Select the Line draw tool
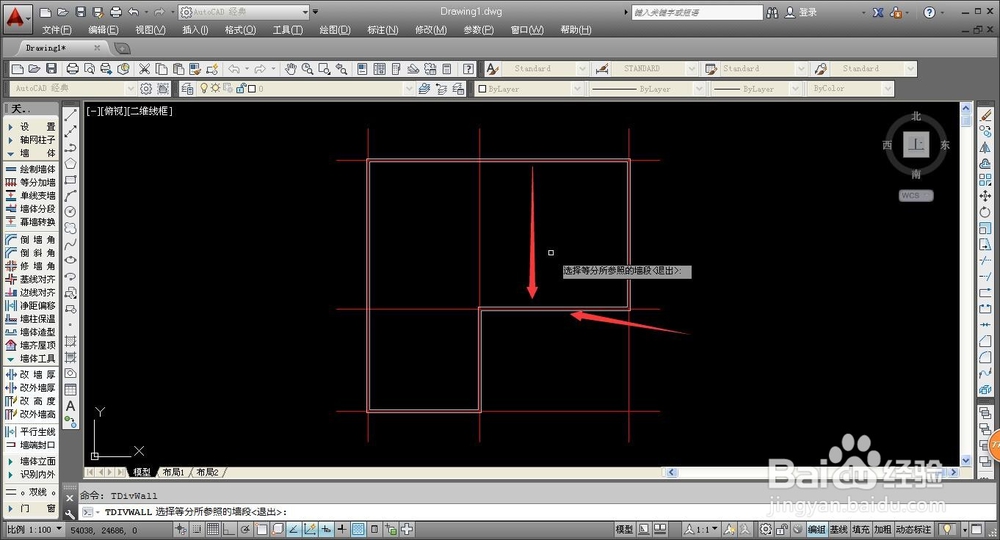1000x540 pixels. pos(71,114)
